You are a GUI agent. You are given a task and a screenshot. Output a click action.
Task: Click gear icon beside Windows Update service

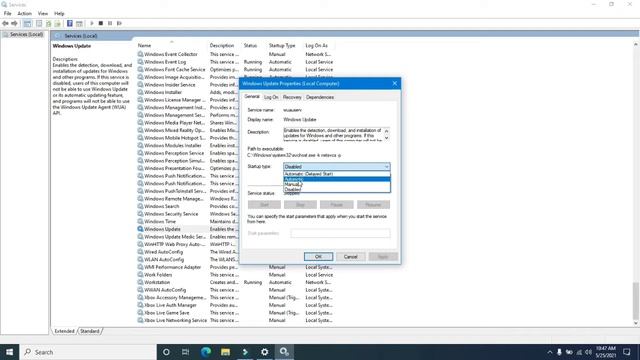pyautogui.click(x=140, y=229)
